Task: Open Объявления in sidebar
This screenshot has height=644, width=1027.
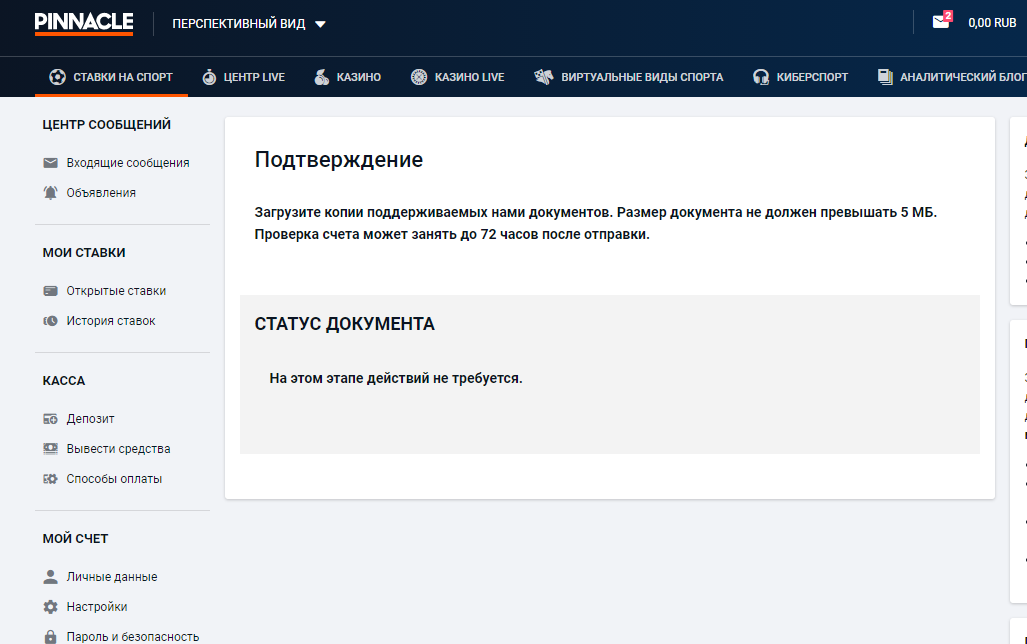Action: point(101,193)
